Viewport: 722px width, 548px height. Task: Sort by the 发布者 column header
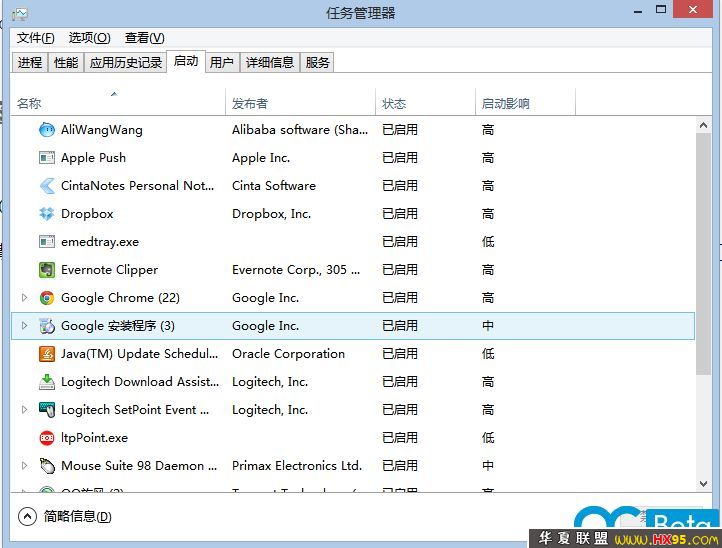tap(301, 103)
